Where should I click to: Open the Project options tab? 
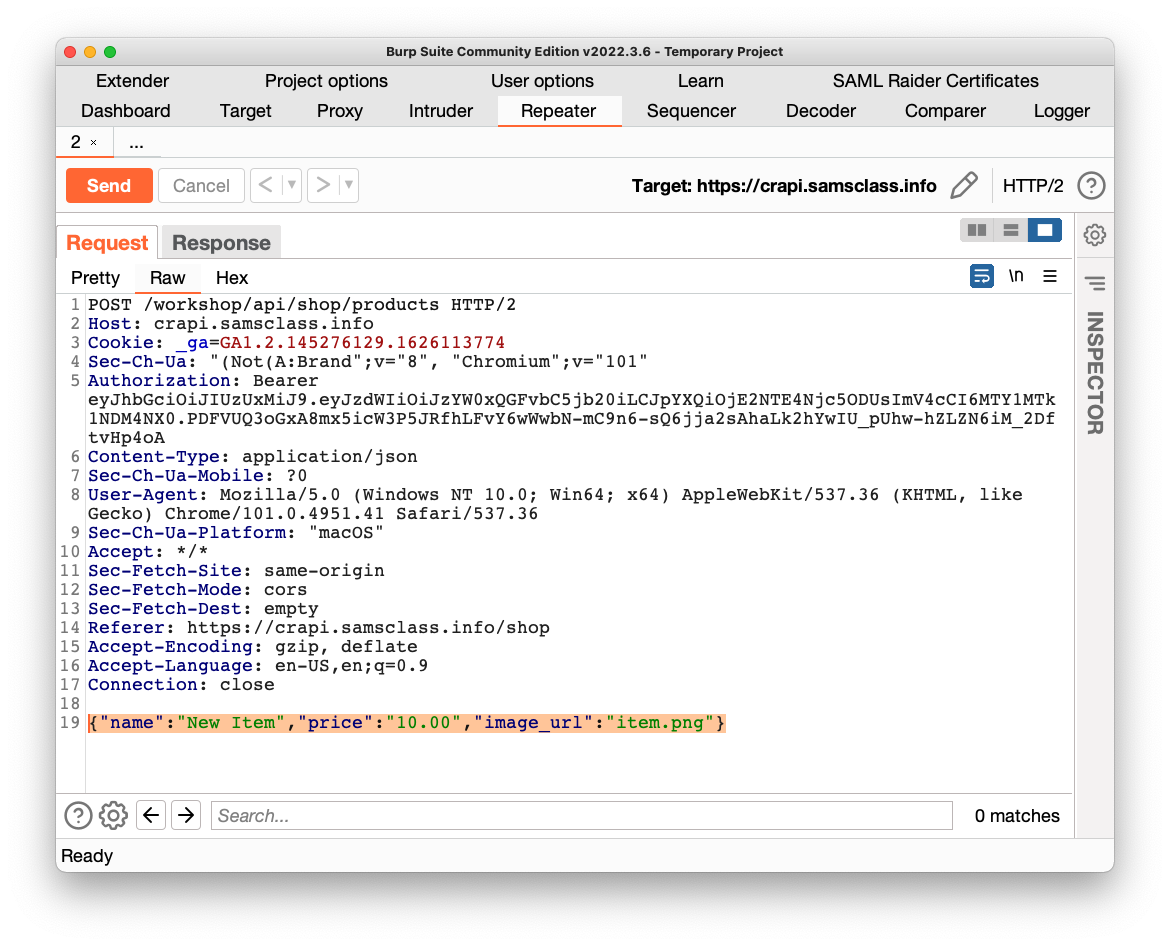click(326, 81)
